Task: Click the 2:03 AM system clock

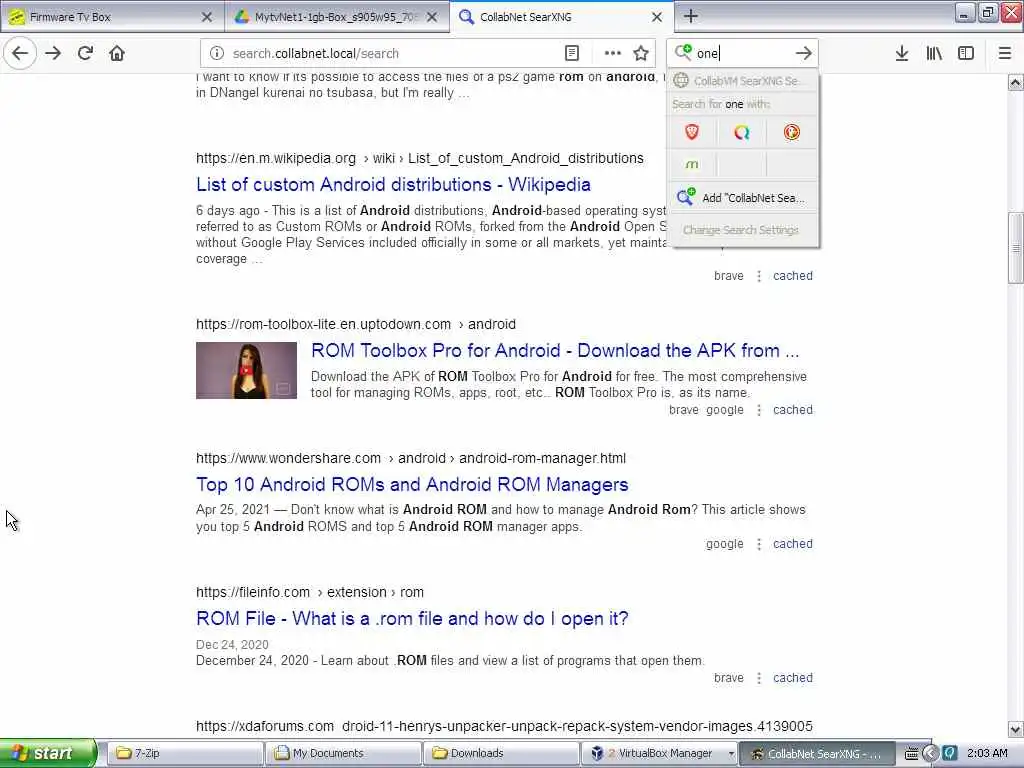Action: click(987, 753)
